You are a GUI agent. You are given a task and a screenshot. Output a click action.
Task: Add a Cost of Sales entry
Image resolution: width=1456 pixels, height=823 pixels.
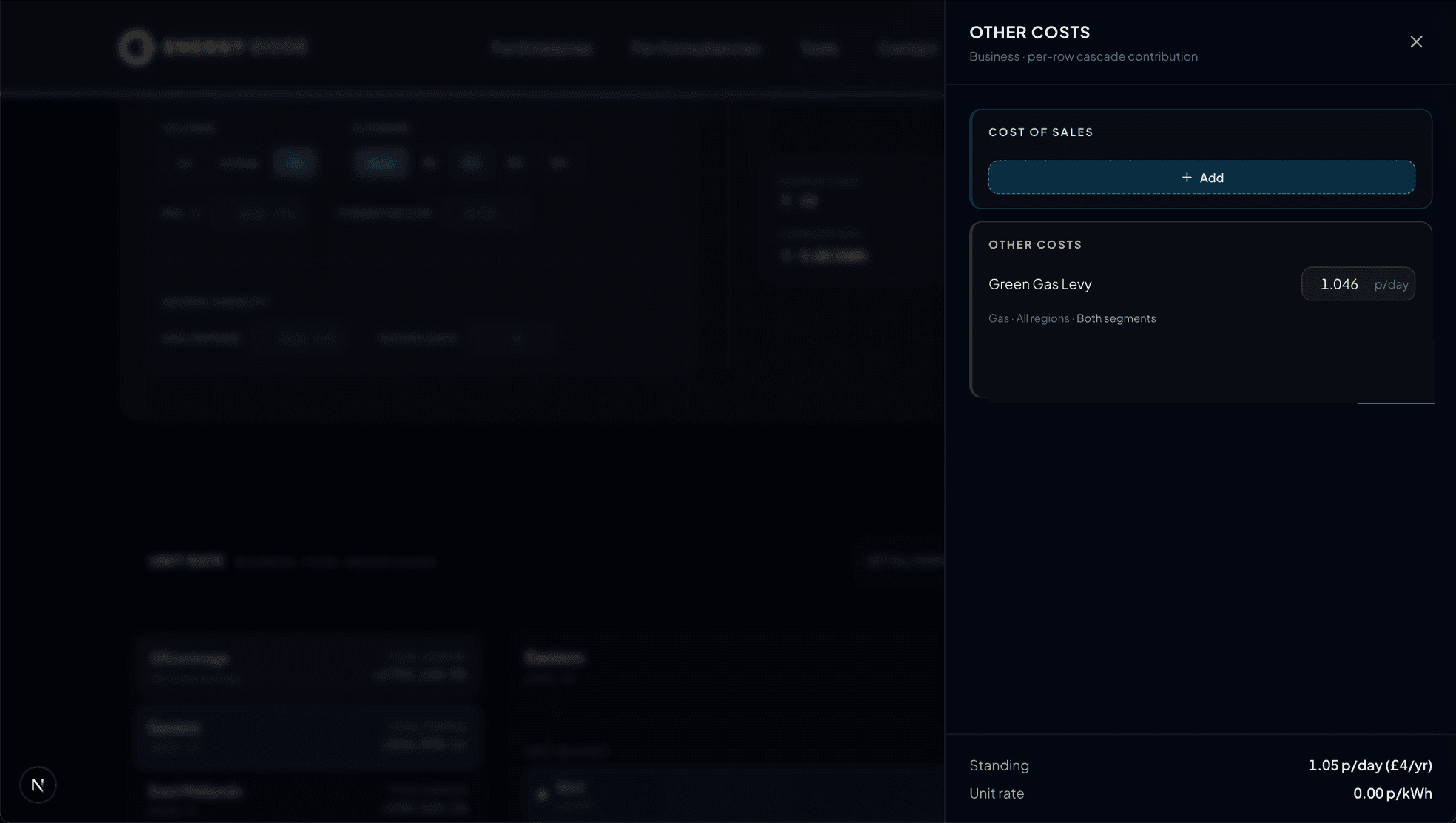1201,178
